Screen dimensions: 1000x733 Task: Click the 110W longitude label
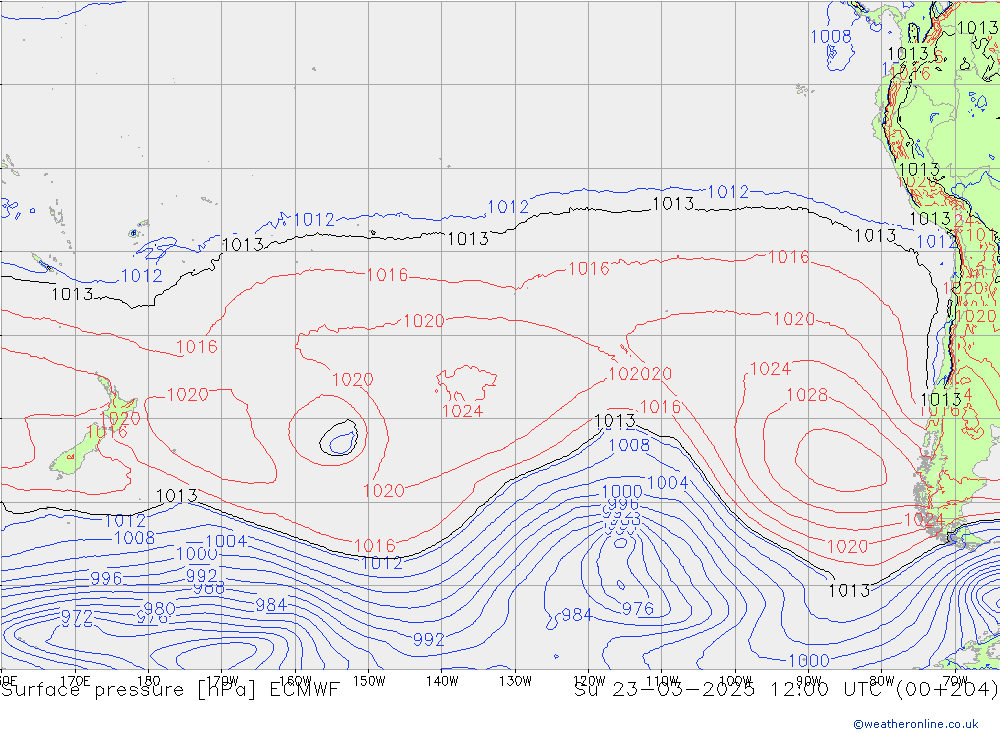click(662, 681)
